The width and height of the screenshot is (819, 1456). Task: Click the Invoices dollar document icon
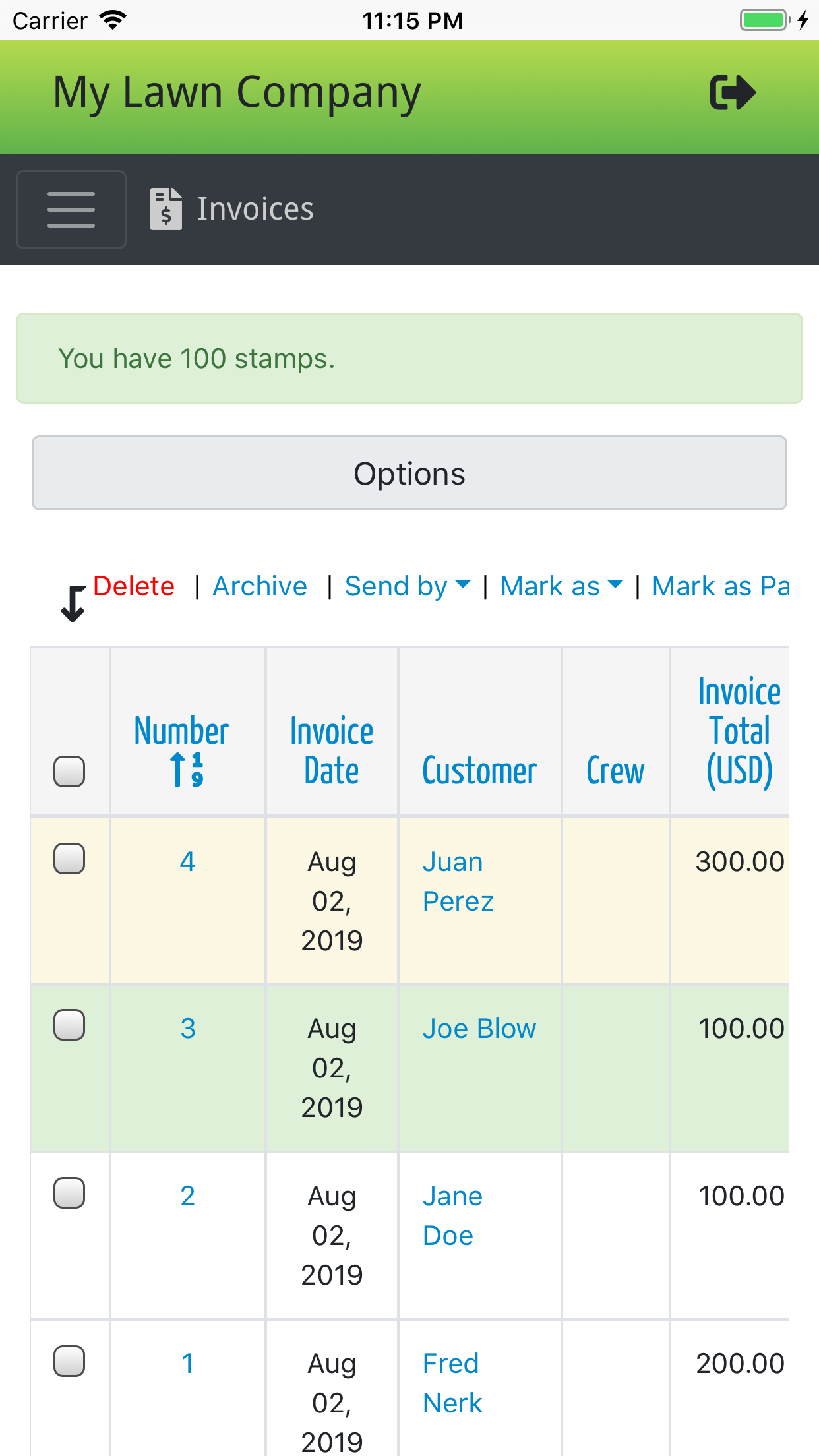166,209
